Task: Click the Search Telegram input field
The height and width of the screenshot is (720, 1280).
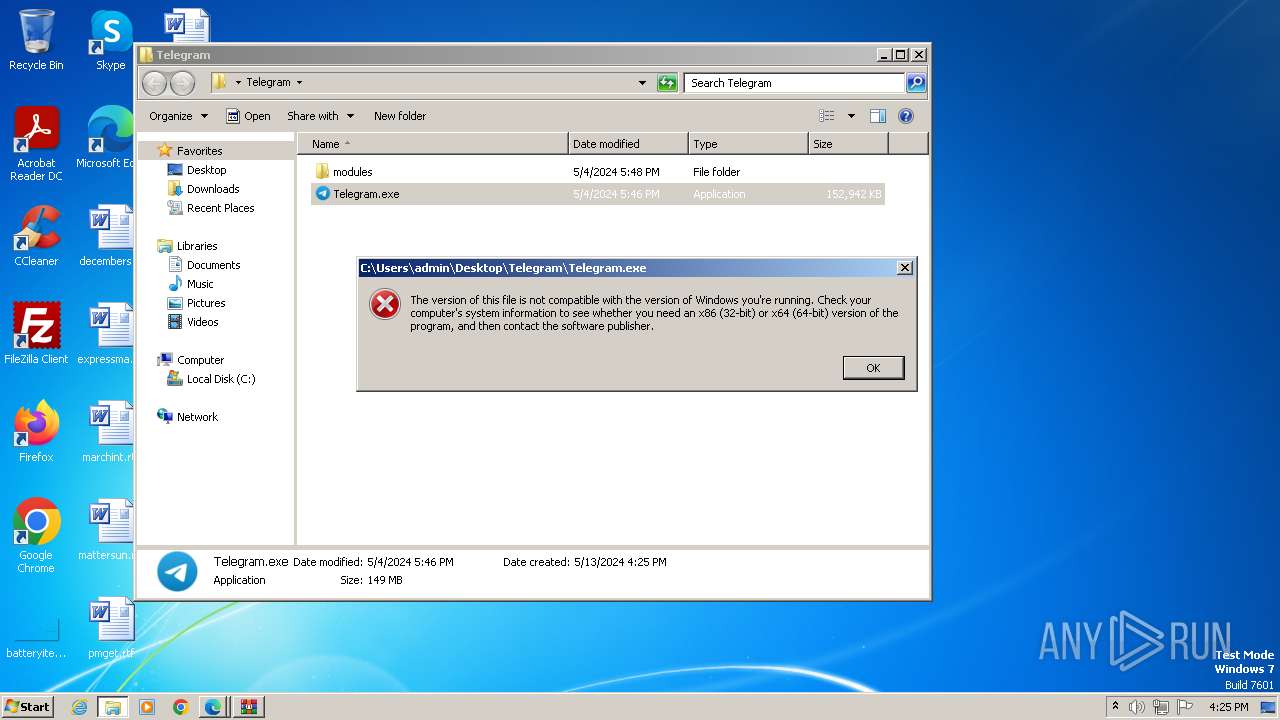Action: coord(795,83)
